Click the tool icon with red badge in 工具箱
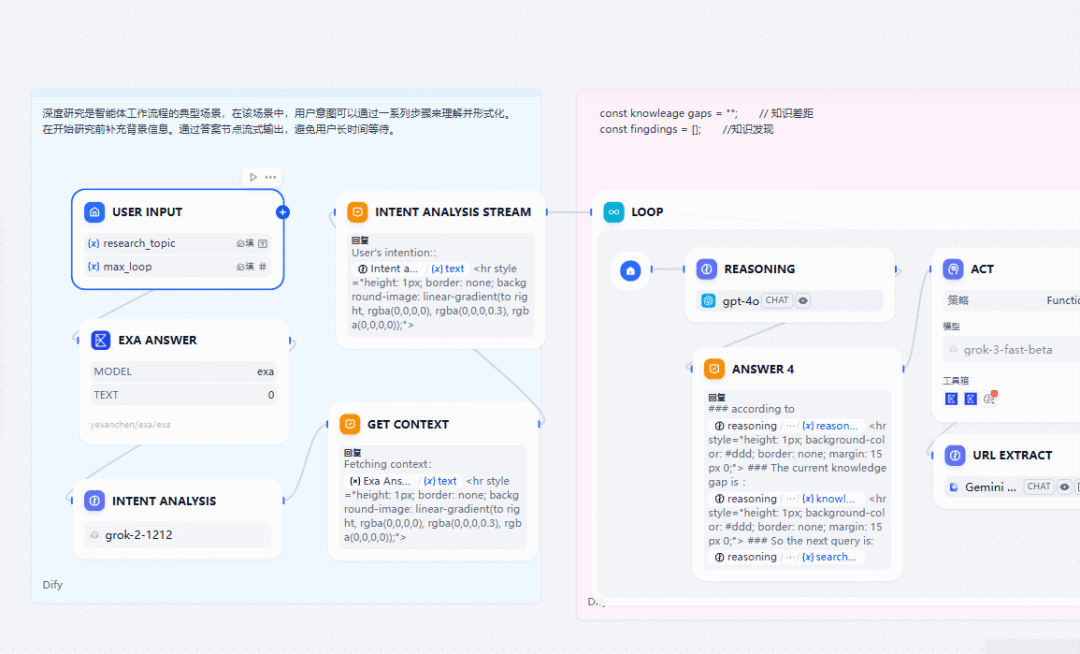This screenshot has height=654, width=1080. (990, 399)
